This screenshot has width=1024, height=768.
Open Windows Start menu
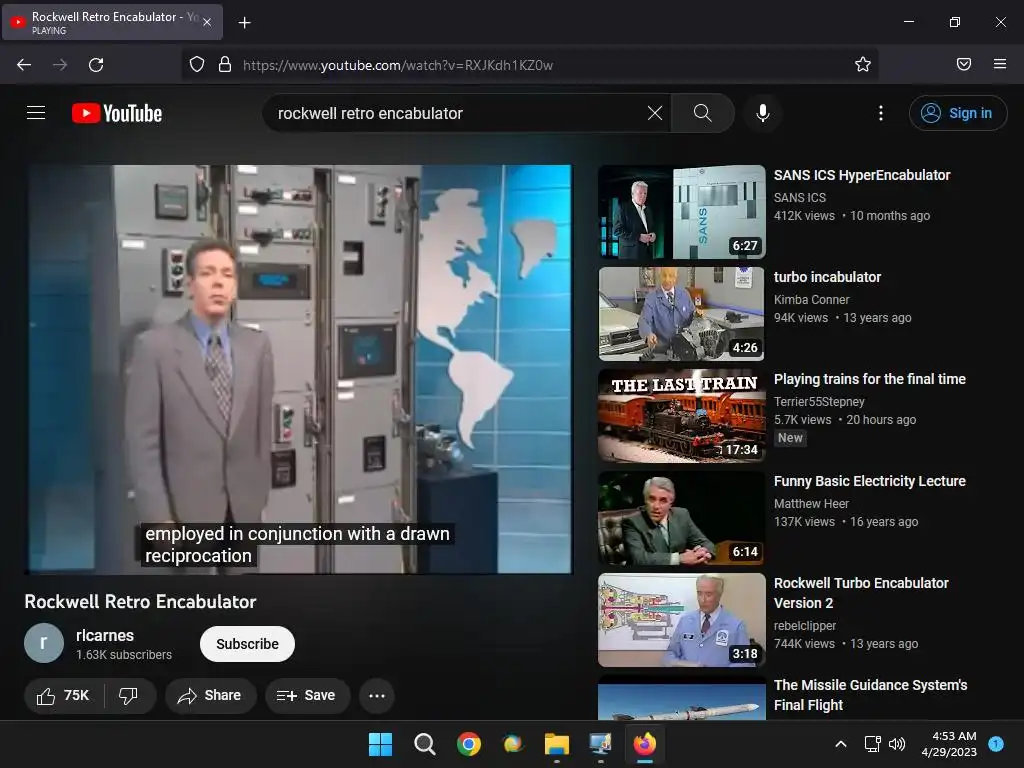pyautogui.click(x=380, y=744)
